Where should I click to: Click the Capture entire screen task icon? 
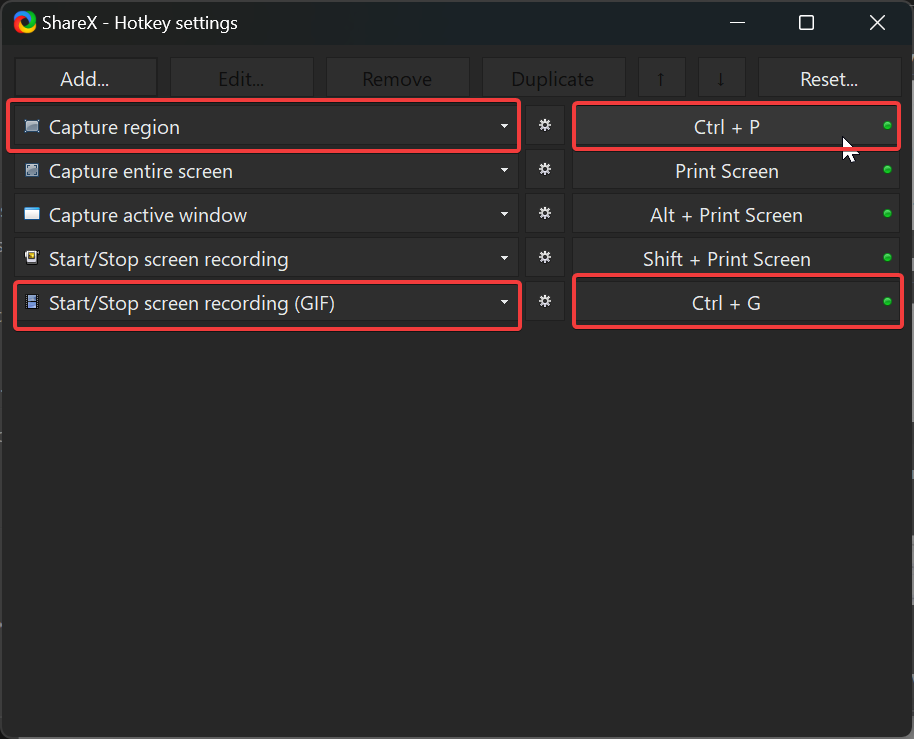(x=32, y=170)
